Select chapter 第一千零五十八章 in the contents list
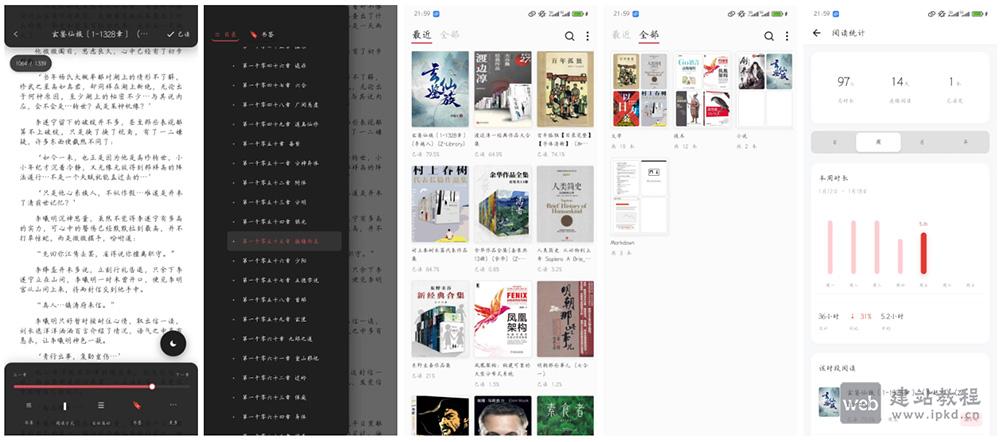The width and height of the screenshot is (1000, 442). (x=284, y=300)
